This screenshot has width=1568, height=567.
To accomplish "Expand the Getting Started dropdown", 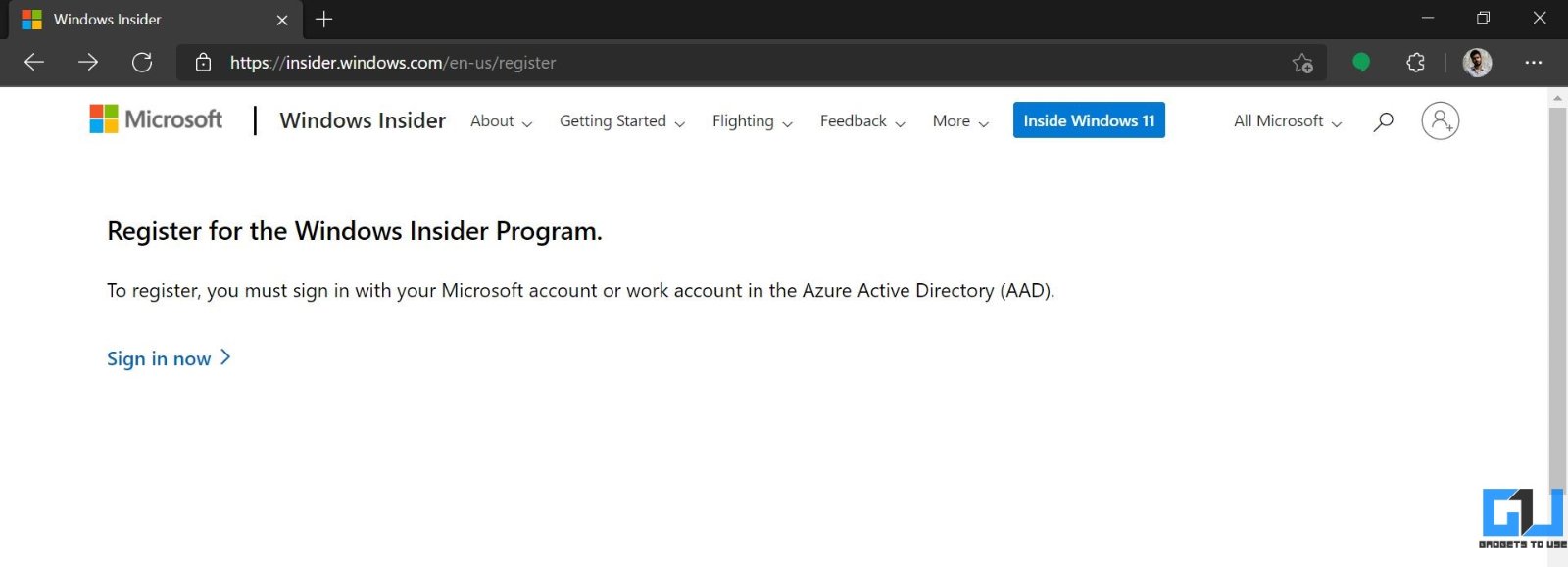I will pos(621,121).
